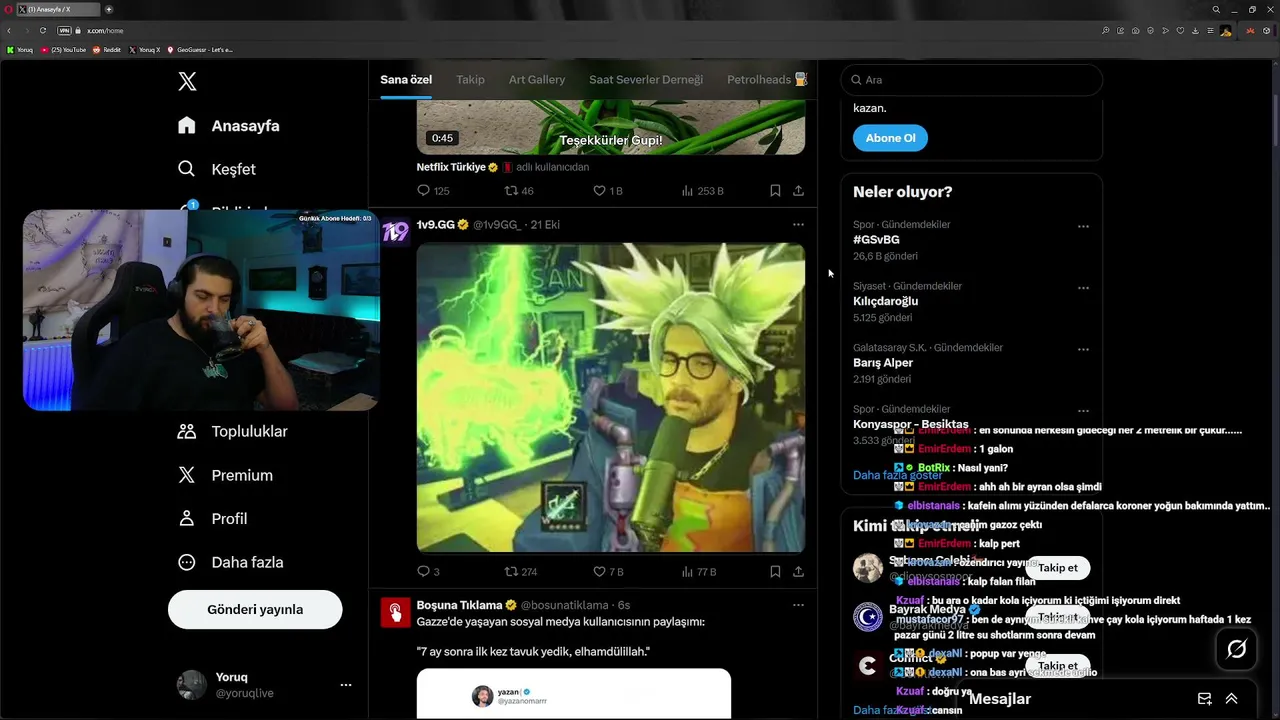Open more options for Boşuna Tıklama post
Image resolution: width=1280 pixels, height=720 pixels.
798,605
